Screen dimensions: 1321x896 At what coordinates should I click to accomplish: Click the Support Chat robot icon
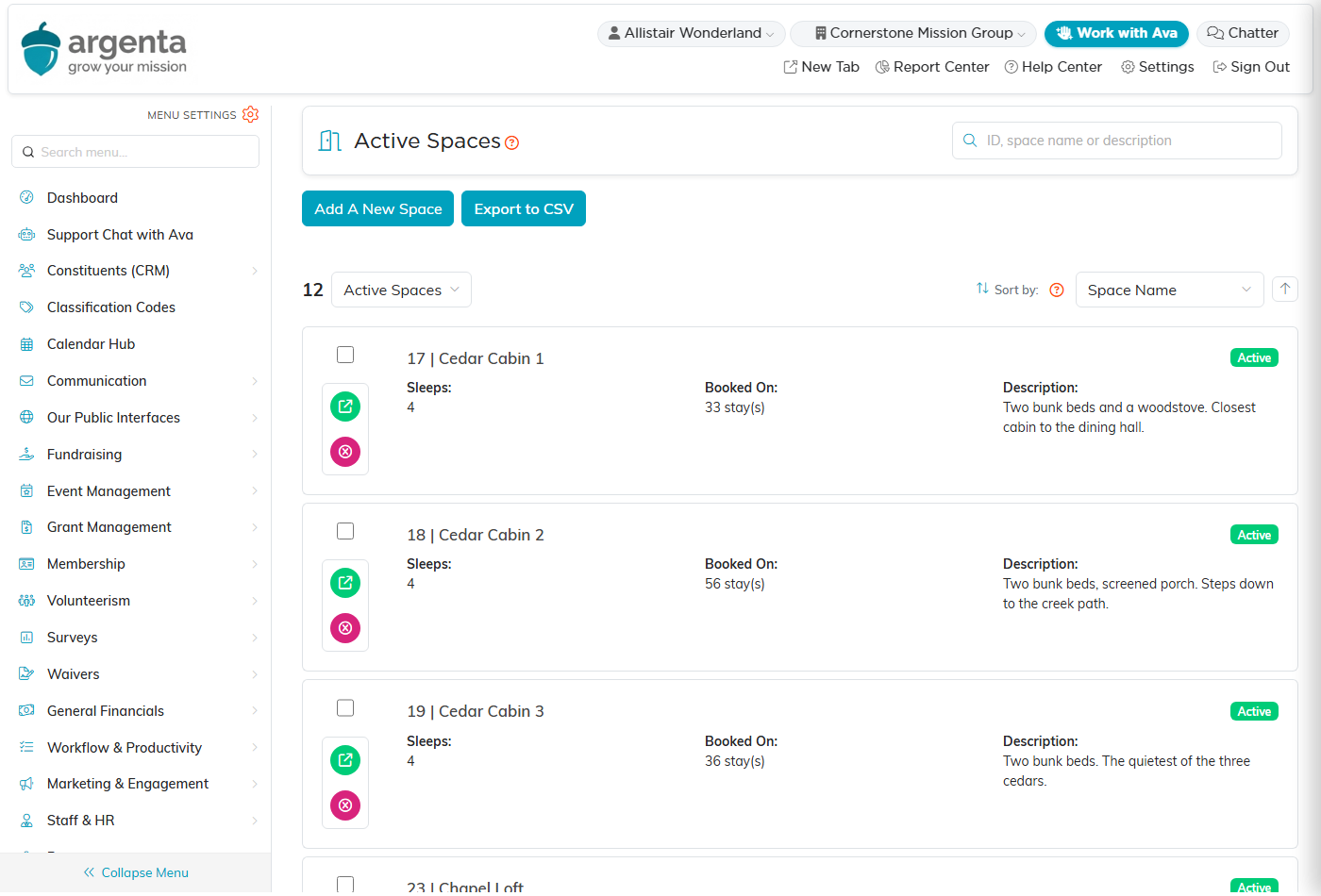[26, 235]
